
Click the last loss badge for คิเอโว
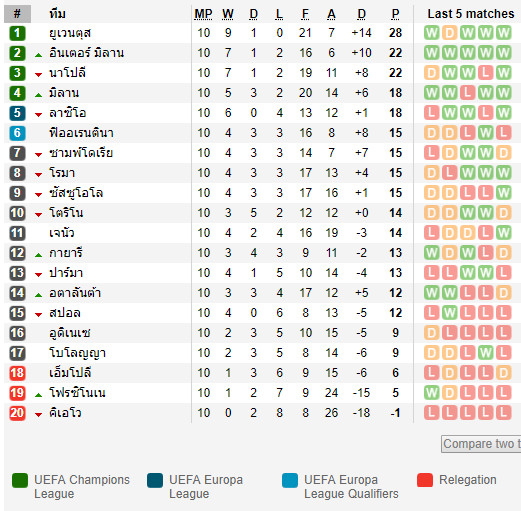click(503, 413)
